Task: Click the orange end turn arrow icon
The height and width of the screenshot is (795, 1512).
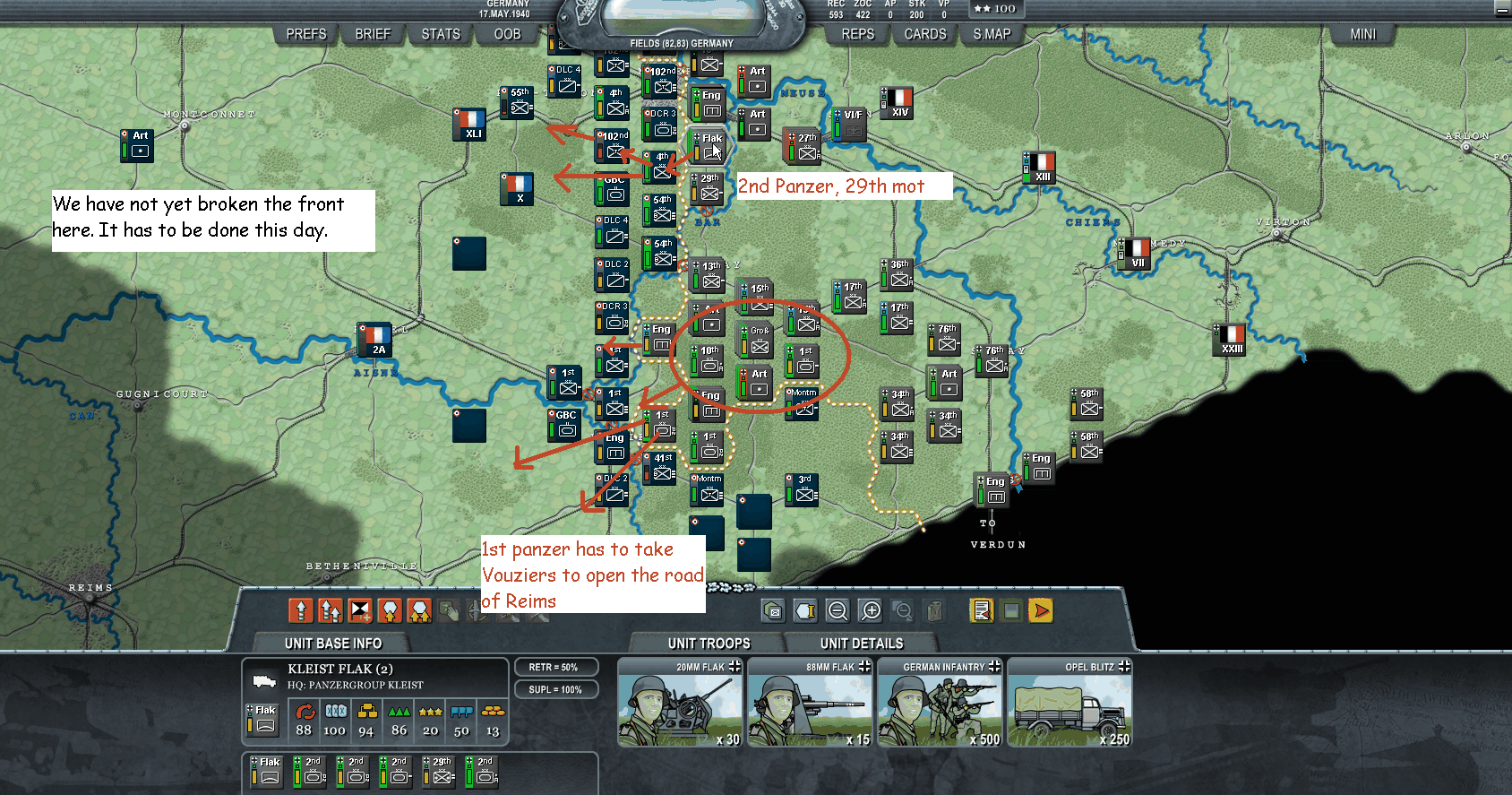Action: point(1041,610)
